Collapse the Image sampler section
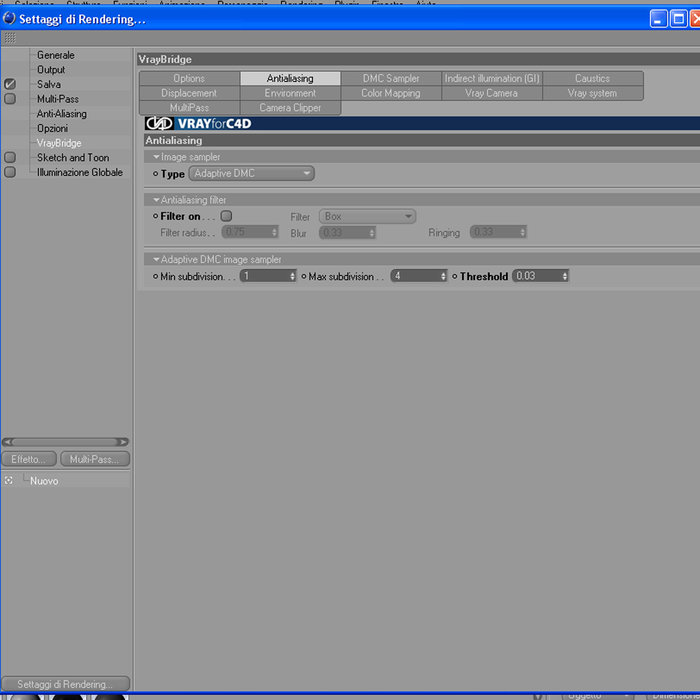The height and width of the screenshot is (700, 700). coord(156,157)
